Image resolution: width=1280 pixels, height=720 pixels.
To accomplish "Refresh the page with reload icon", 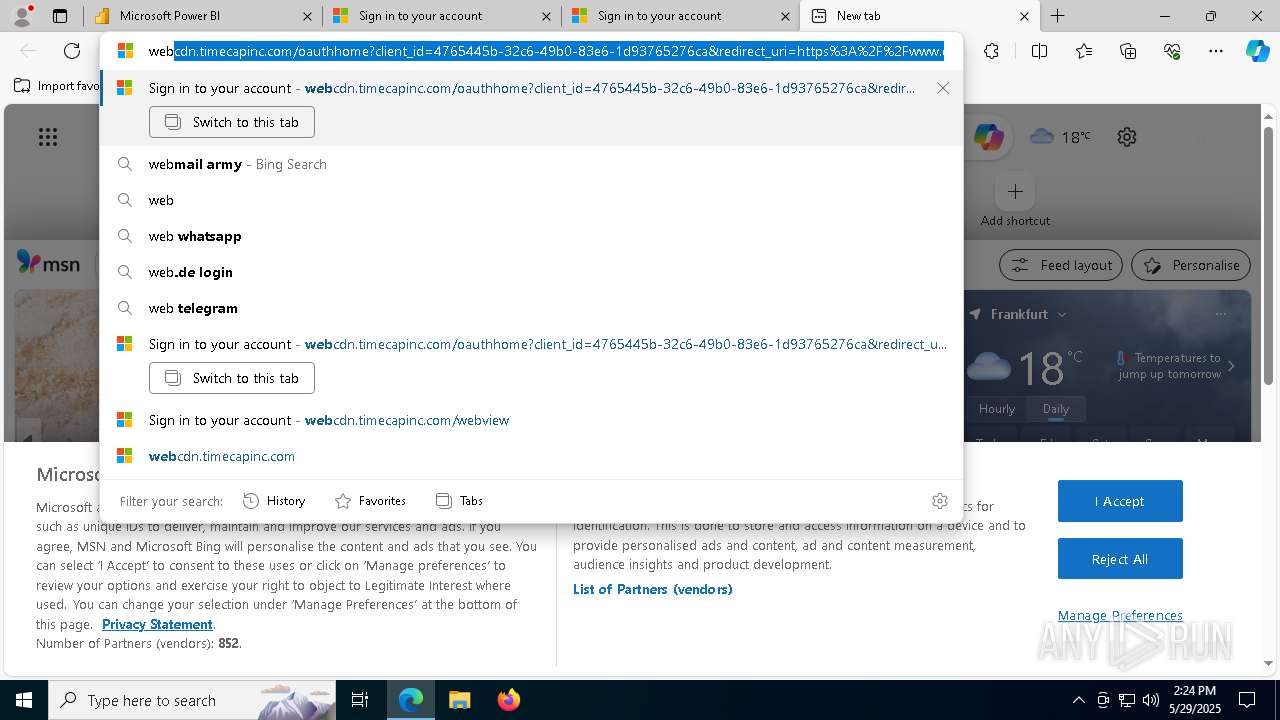I will 72,51.
